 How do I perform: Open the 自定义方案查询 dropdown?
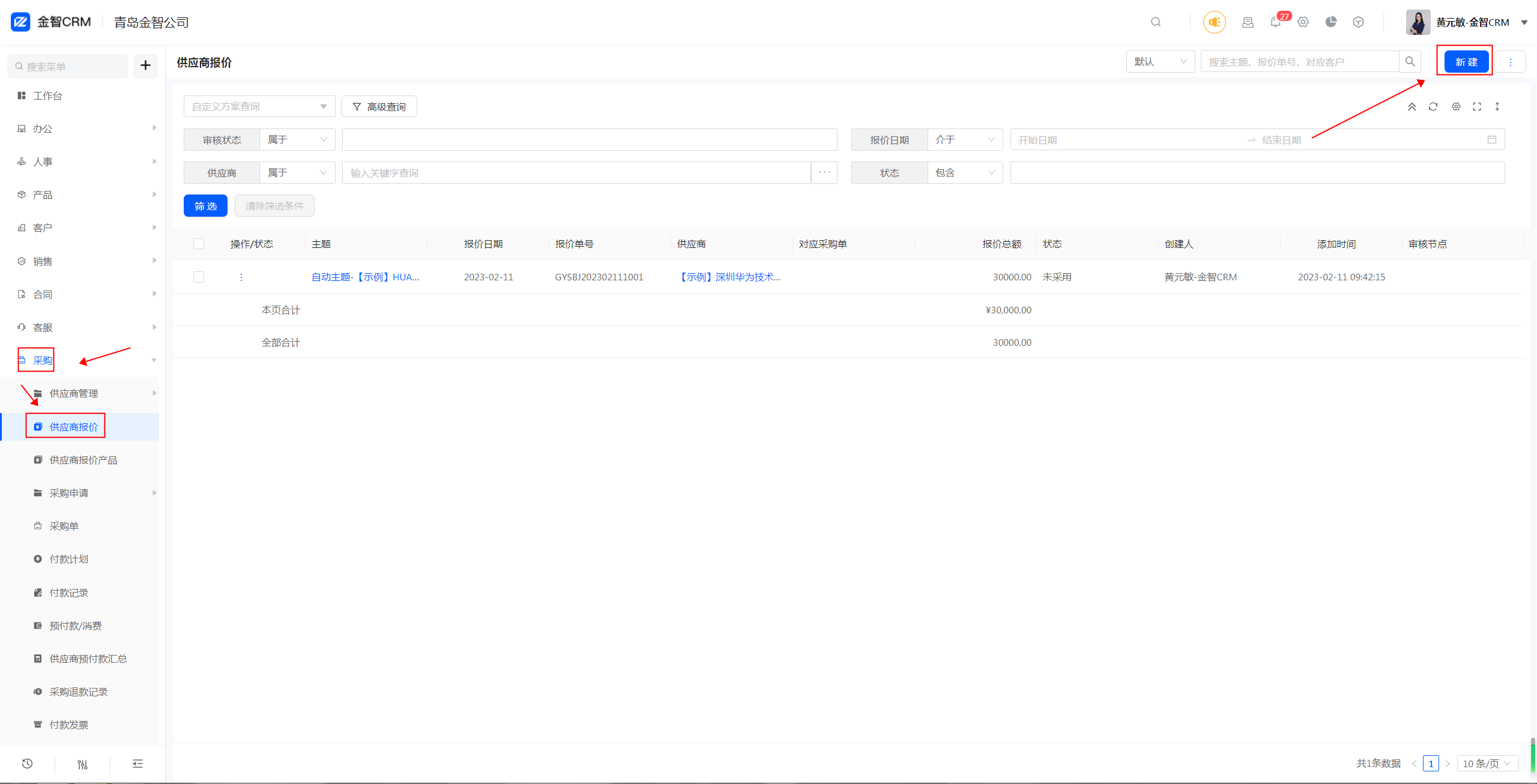[x=259, y=106]
